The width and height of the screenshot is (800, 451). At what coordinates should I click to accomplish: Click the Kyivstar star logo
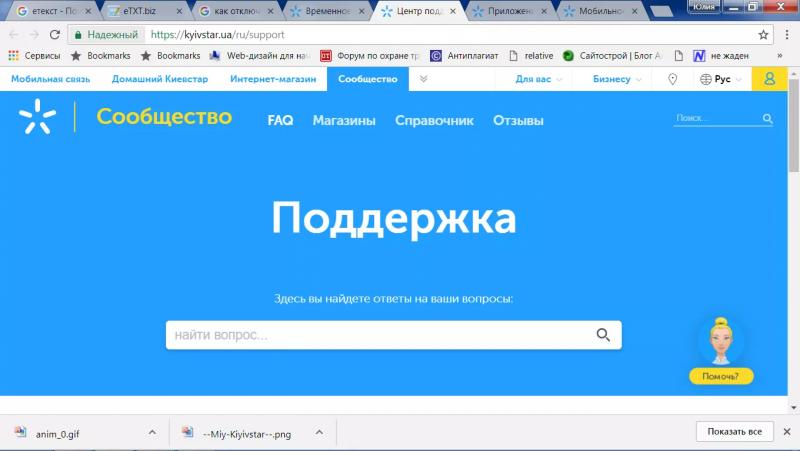click(x=37, y=117)
